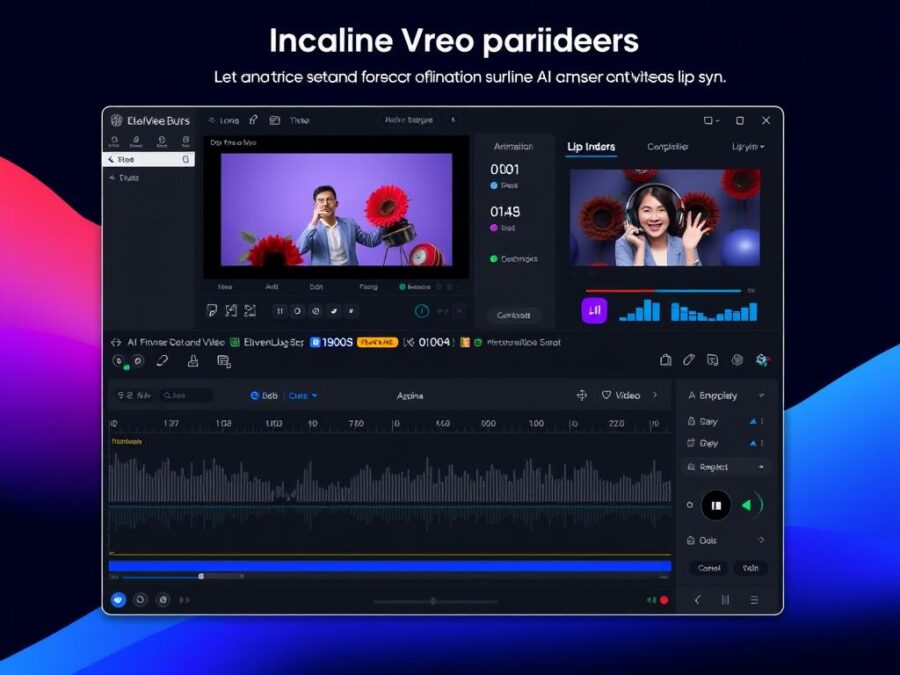Click the heart icon beside the Video label
This screenshot has width=900, height=675.
pyautogui.click(x=606, y=395)
